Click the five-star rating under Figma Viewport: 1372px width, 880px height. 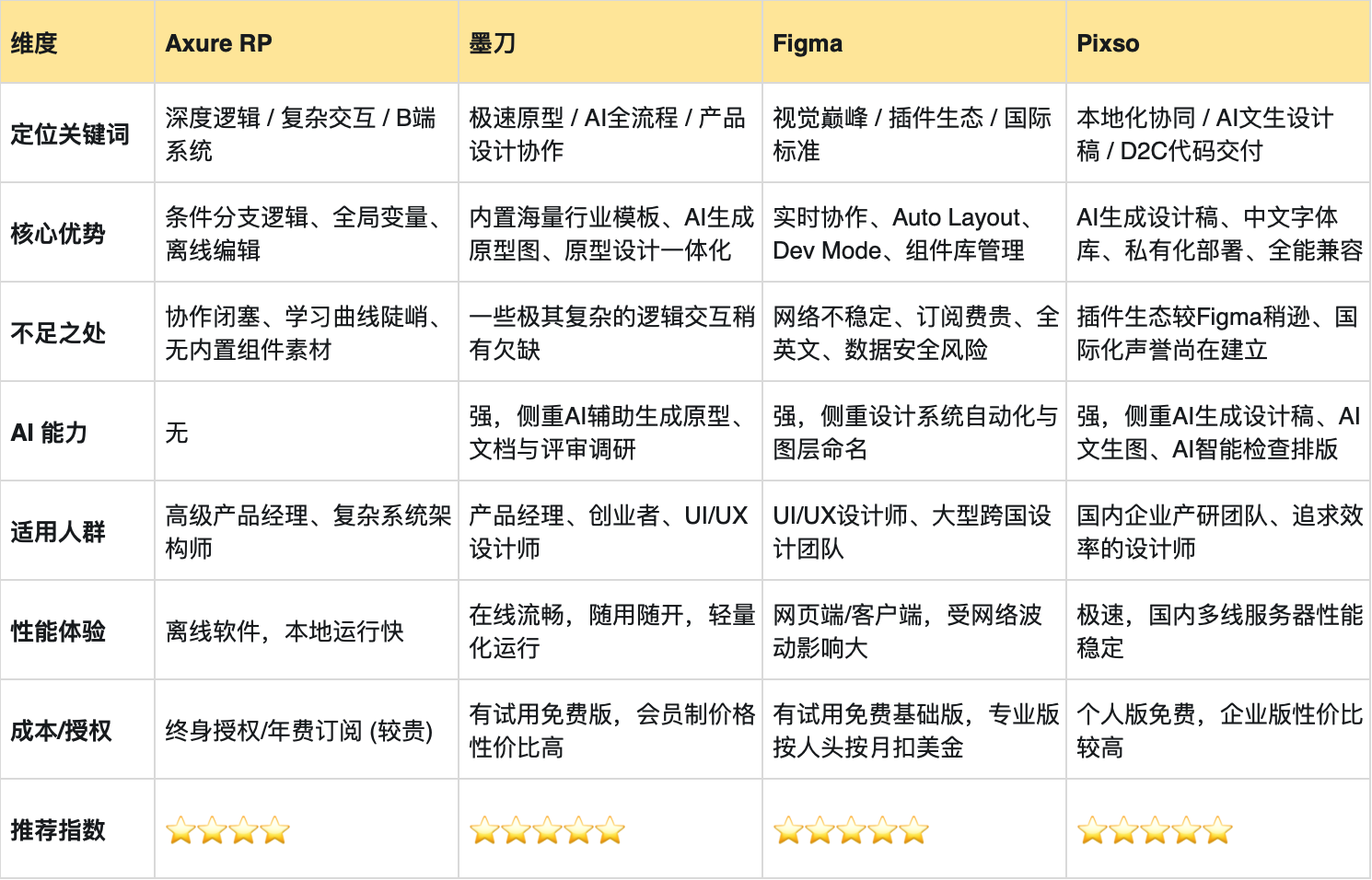point(851,831)
